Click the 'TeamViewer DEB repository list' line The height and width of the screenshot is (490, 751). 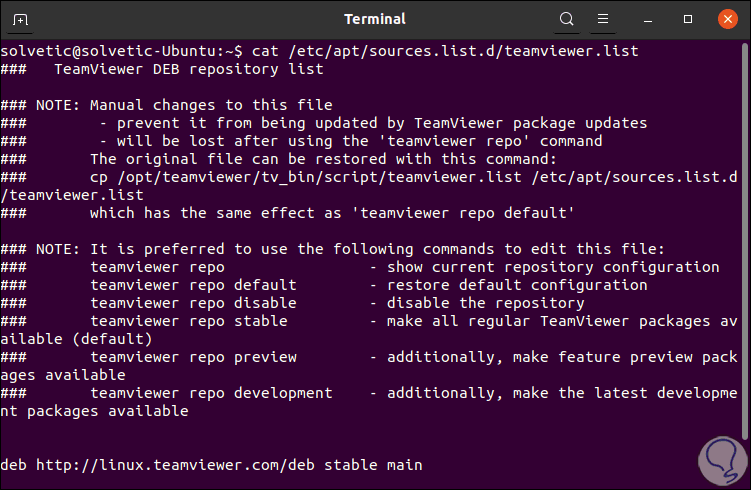click(188, 69)
